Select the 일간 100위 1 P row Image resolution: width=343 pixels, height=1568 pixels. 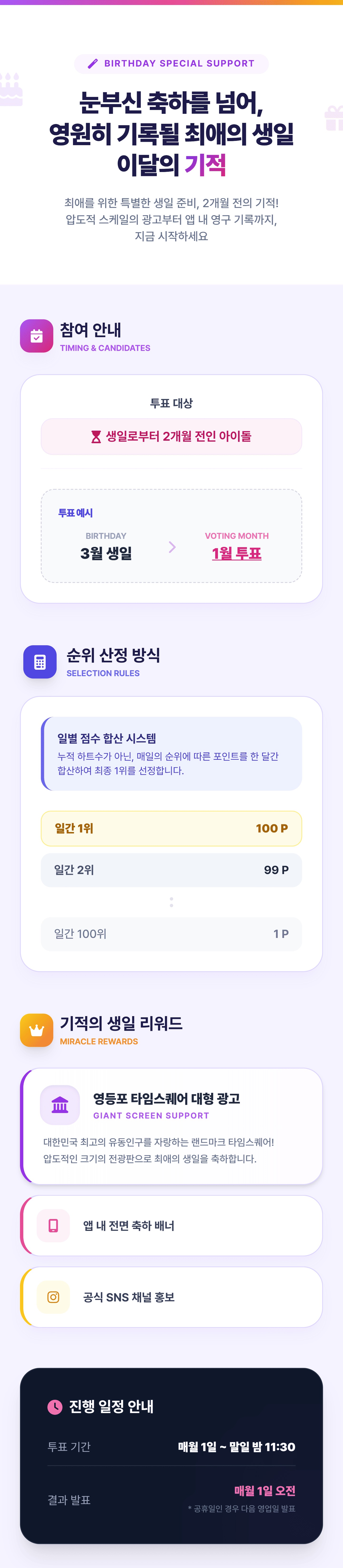click(x=171, y=934)
